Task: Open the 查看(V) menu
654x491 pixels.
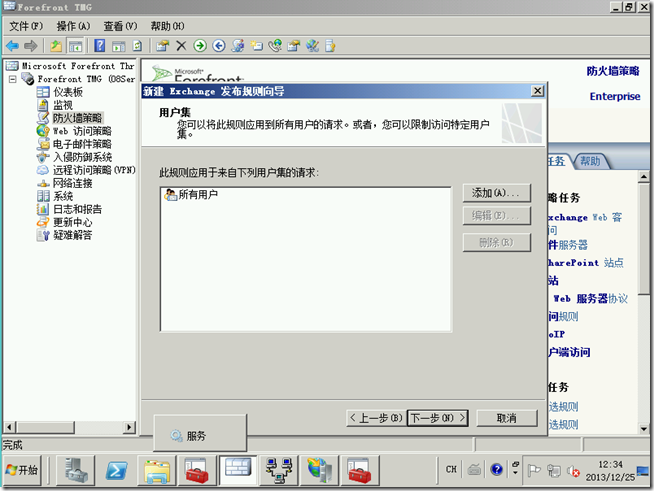Action: click(120, 26)
